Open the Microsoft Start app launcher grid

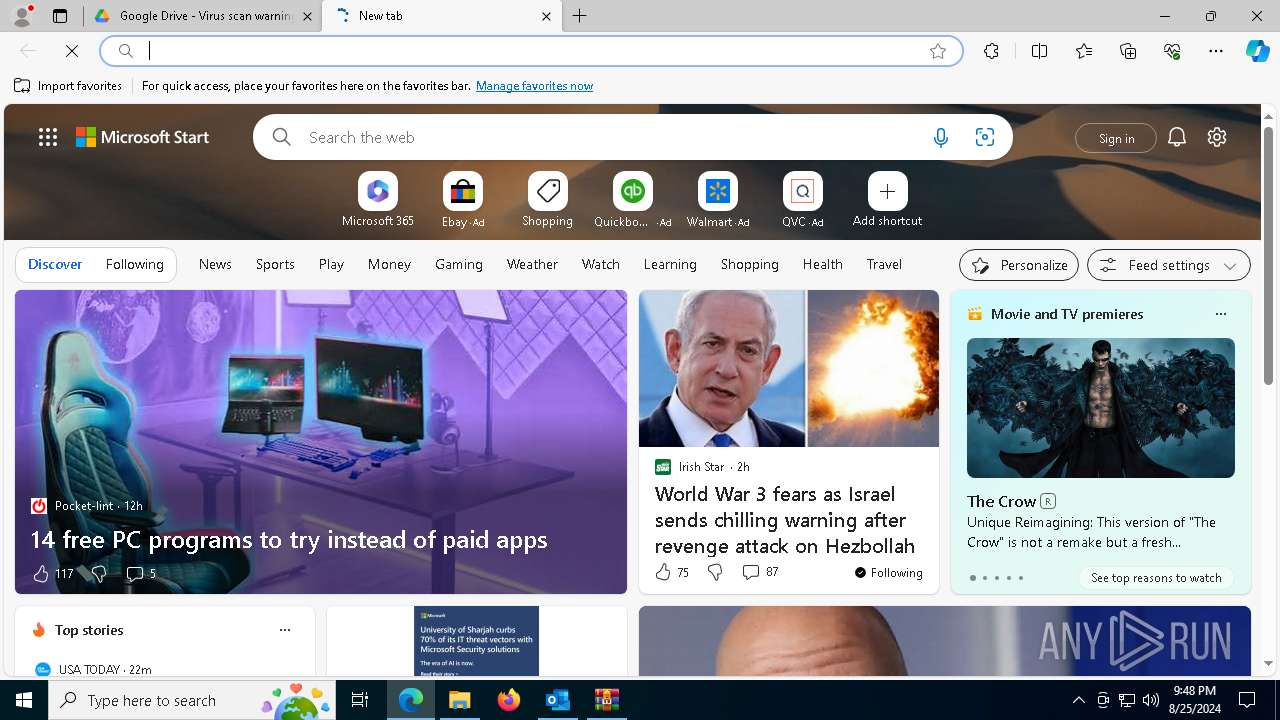pos(48,138)
